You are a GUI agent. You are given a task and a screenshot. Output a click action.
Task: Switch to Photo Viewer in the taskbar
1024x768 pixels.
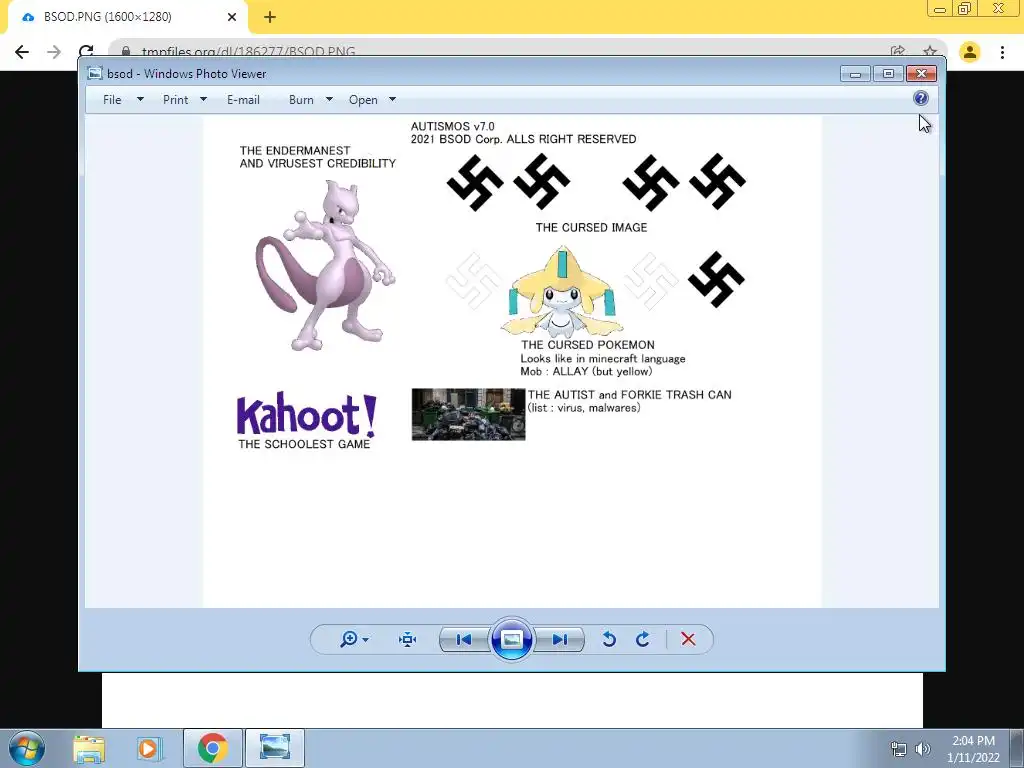click(275, 748)
